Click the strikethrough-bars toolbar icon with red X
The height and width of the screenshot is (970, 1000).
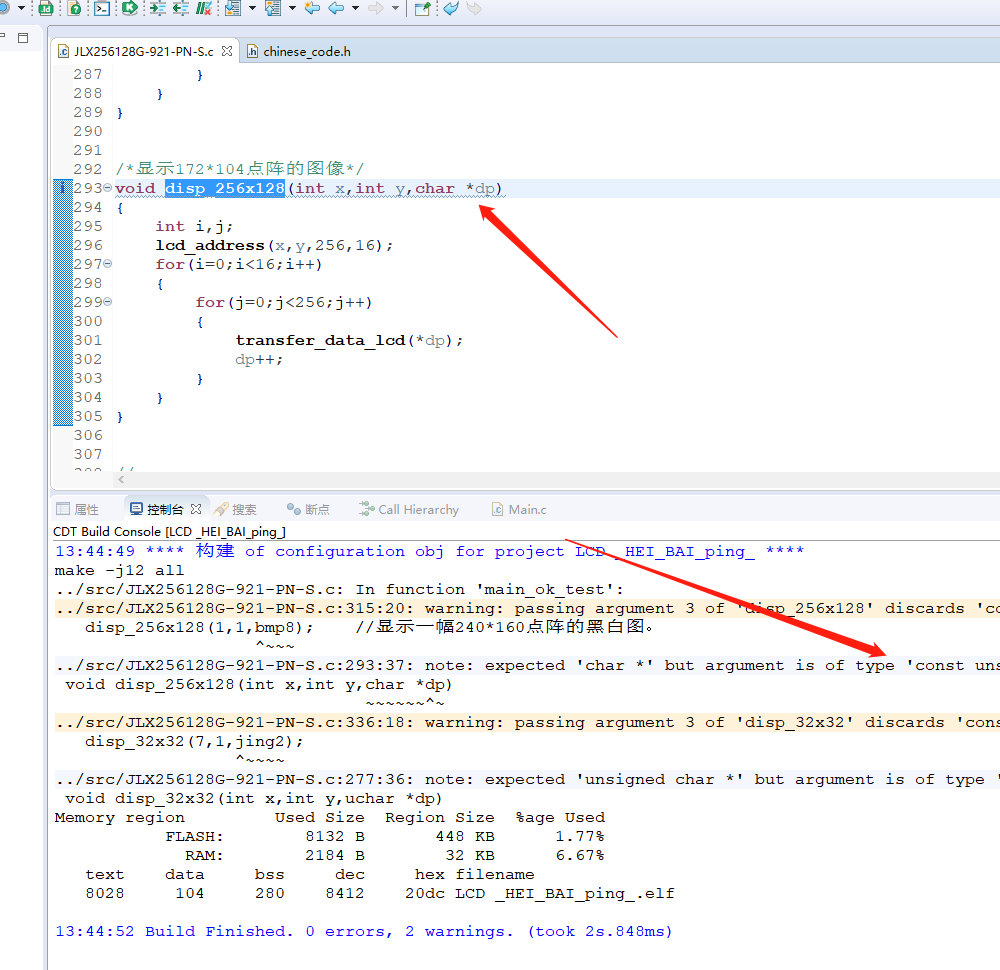(x=204, y=8)
